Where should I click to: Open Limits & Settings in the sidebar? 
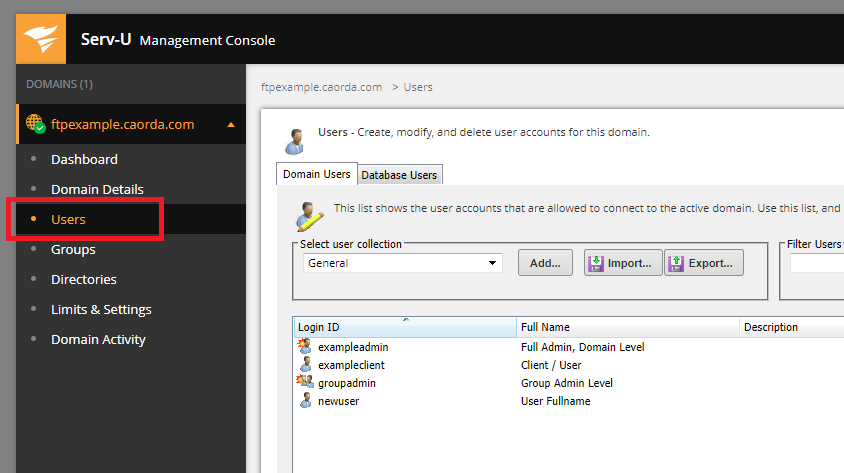pyautogui.click(x=101, y=309)
